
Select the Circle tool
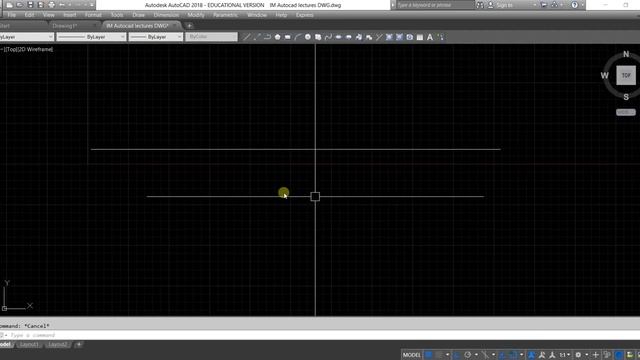[x=308, y=37]
